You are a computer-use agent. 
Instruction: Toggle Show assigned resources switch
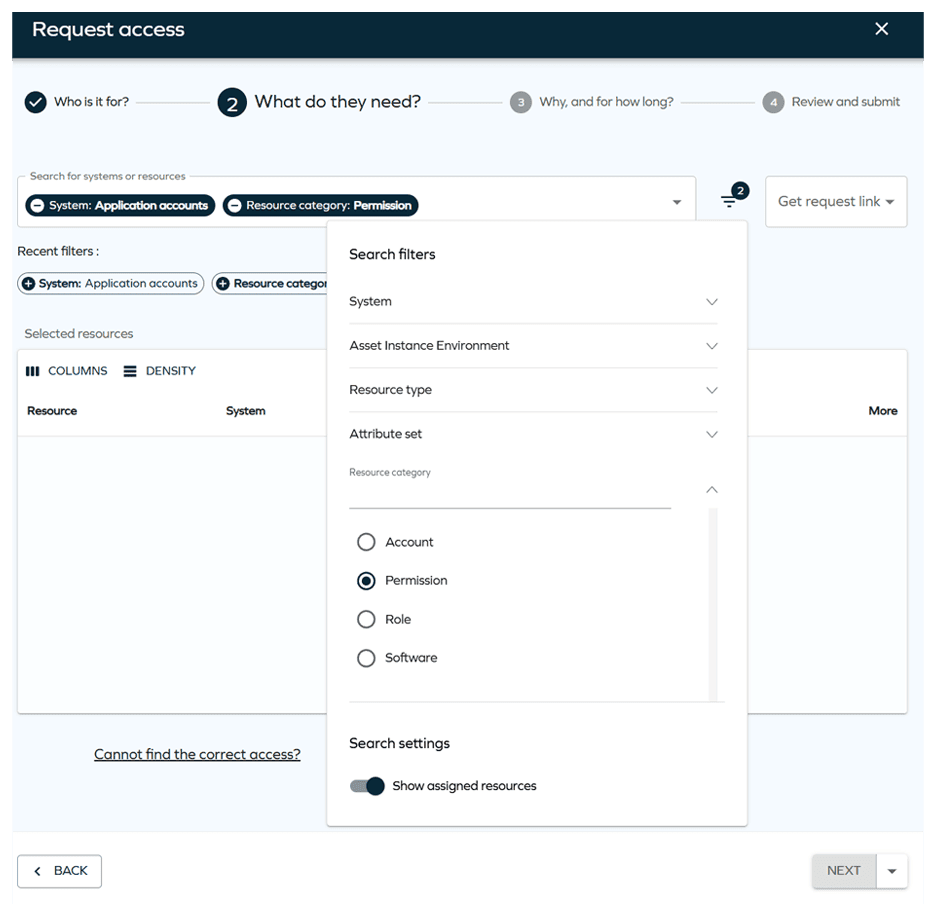pos(367,786)
